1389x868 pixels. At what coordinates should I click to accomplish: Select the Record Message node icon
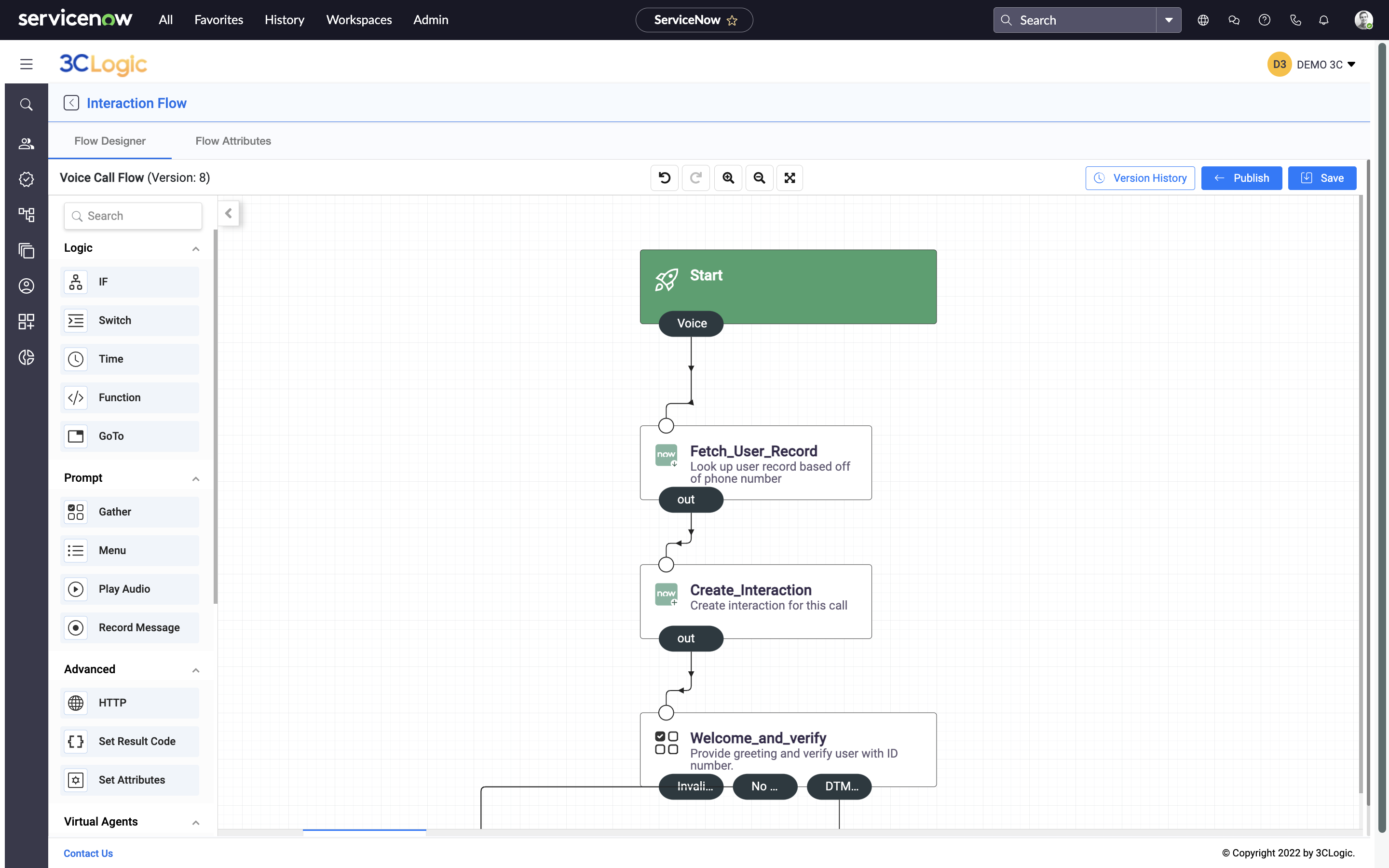[76, 627]
